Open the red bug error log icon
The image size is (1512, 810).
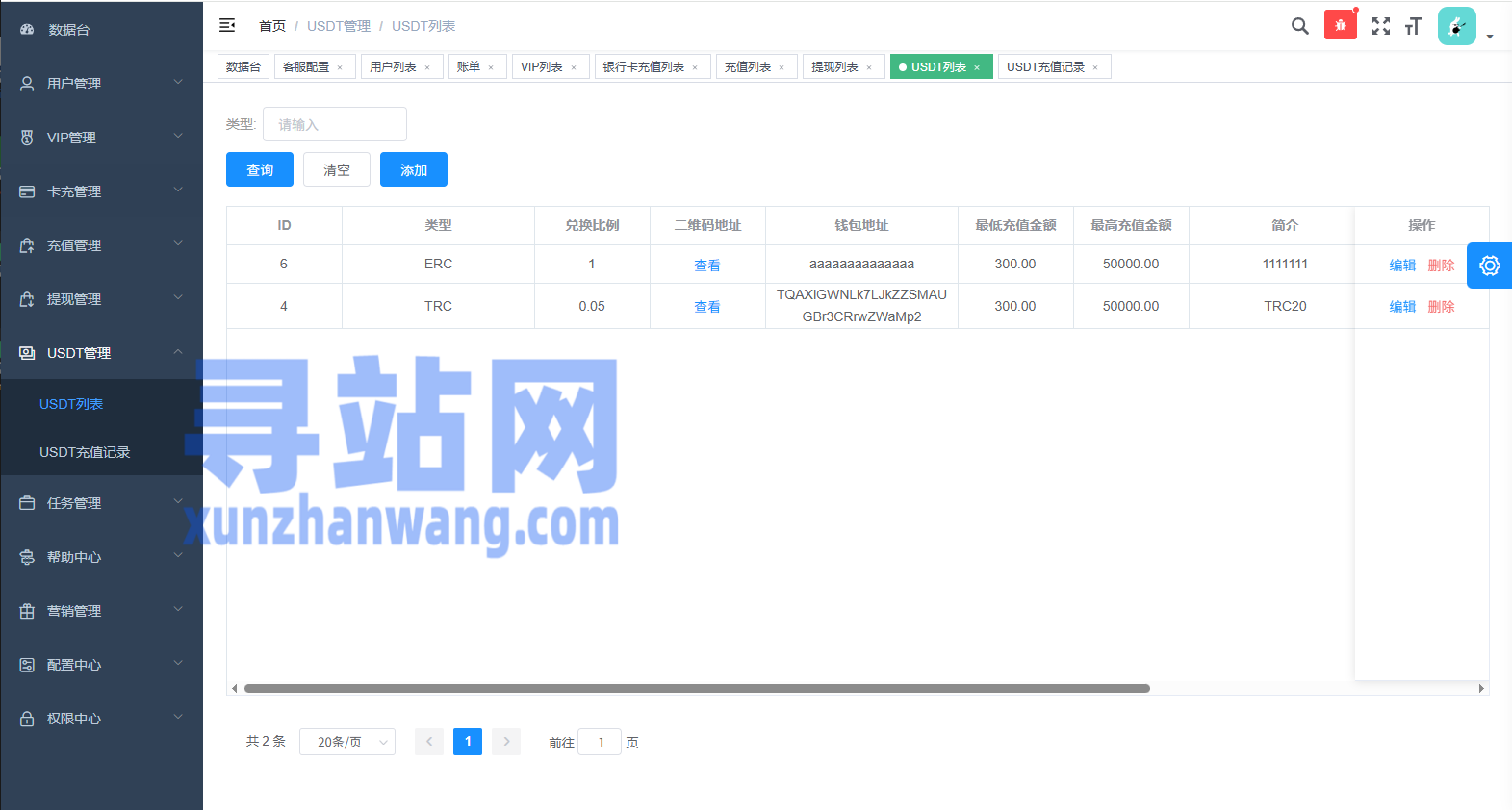(1340, 25)
